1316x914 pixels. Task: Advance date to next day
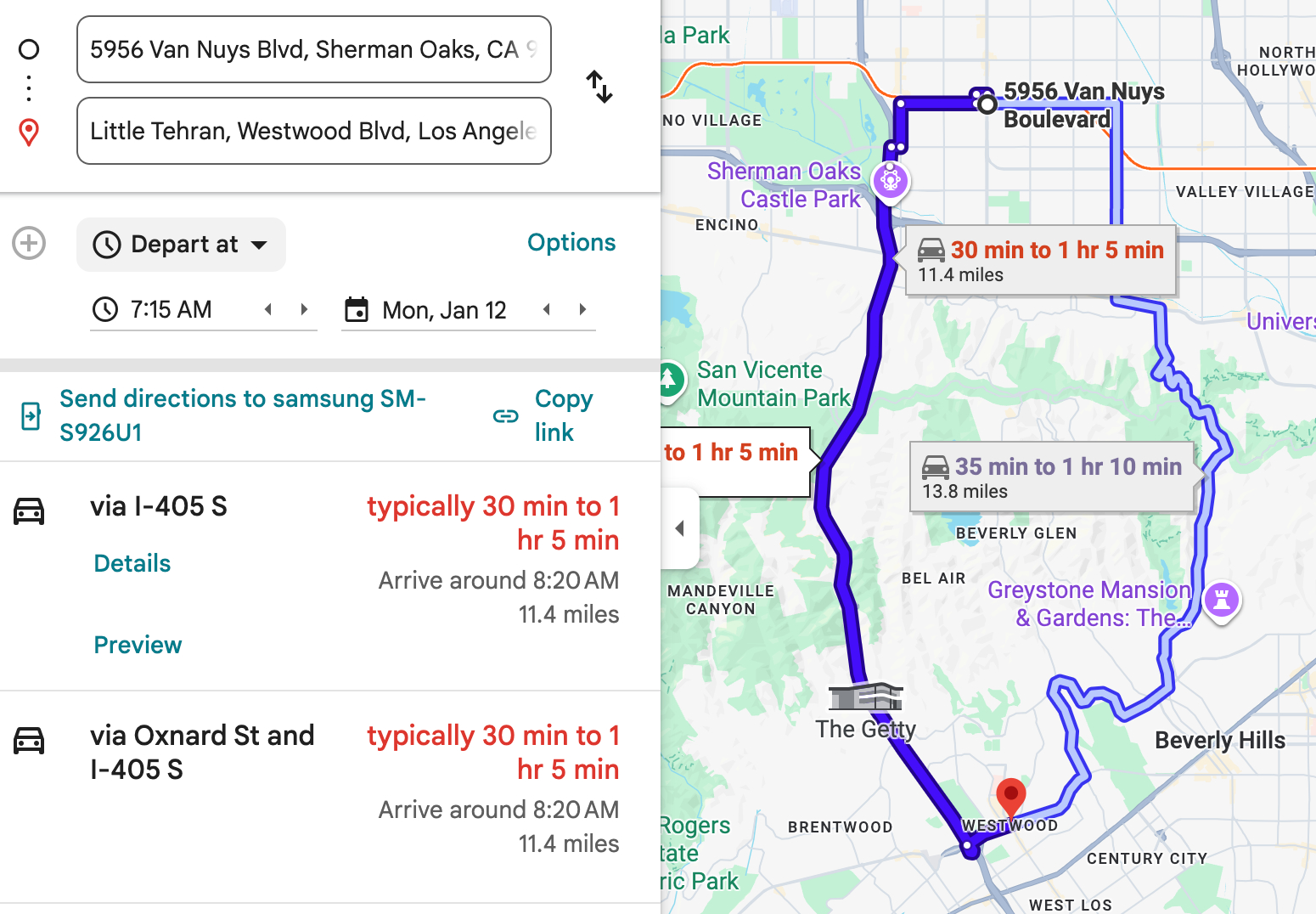(x=582, y=310)
